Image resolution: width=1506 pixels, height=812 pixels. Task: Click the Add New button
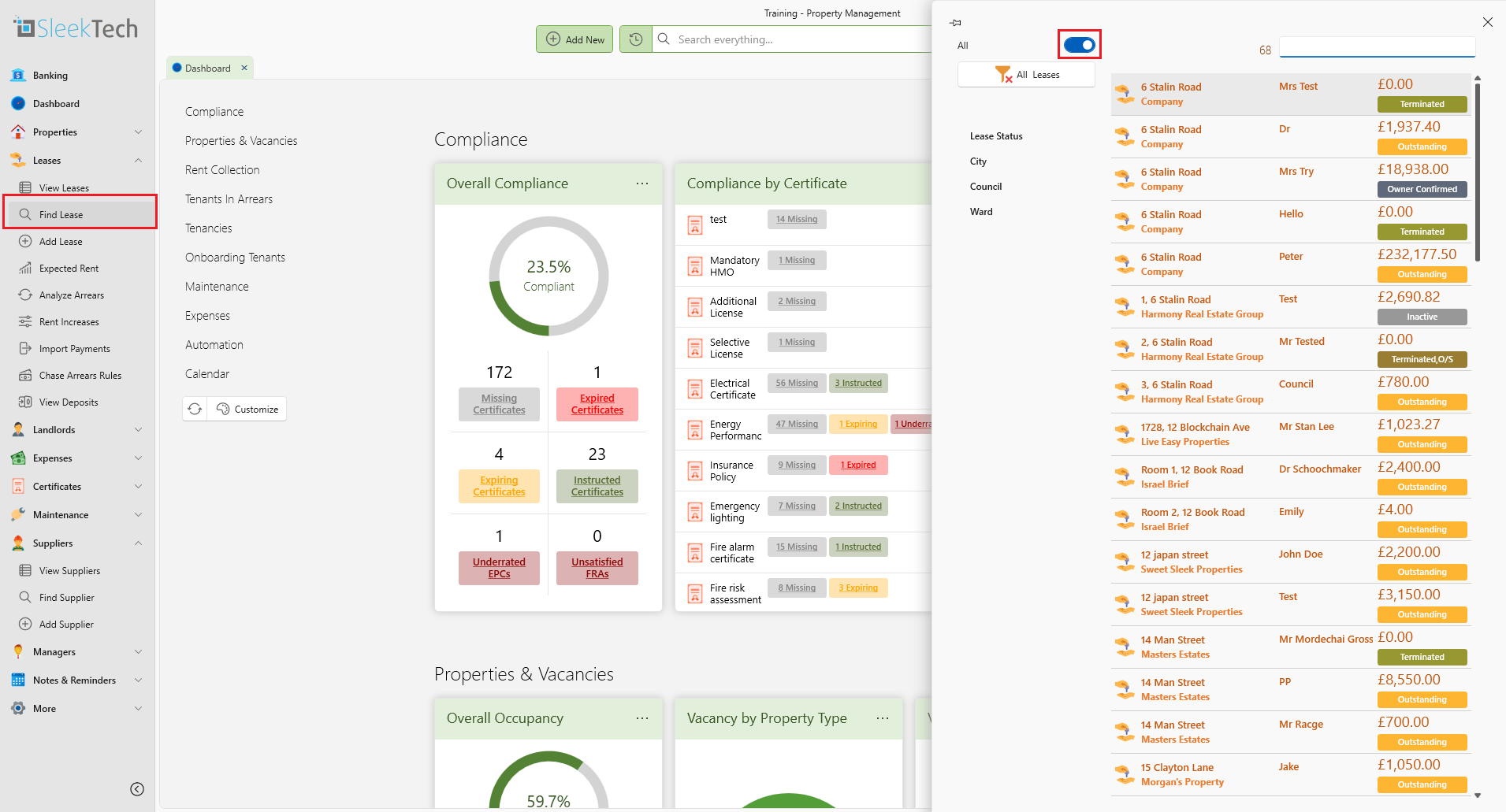[x=575, y=39]
